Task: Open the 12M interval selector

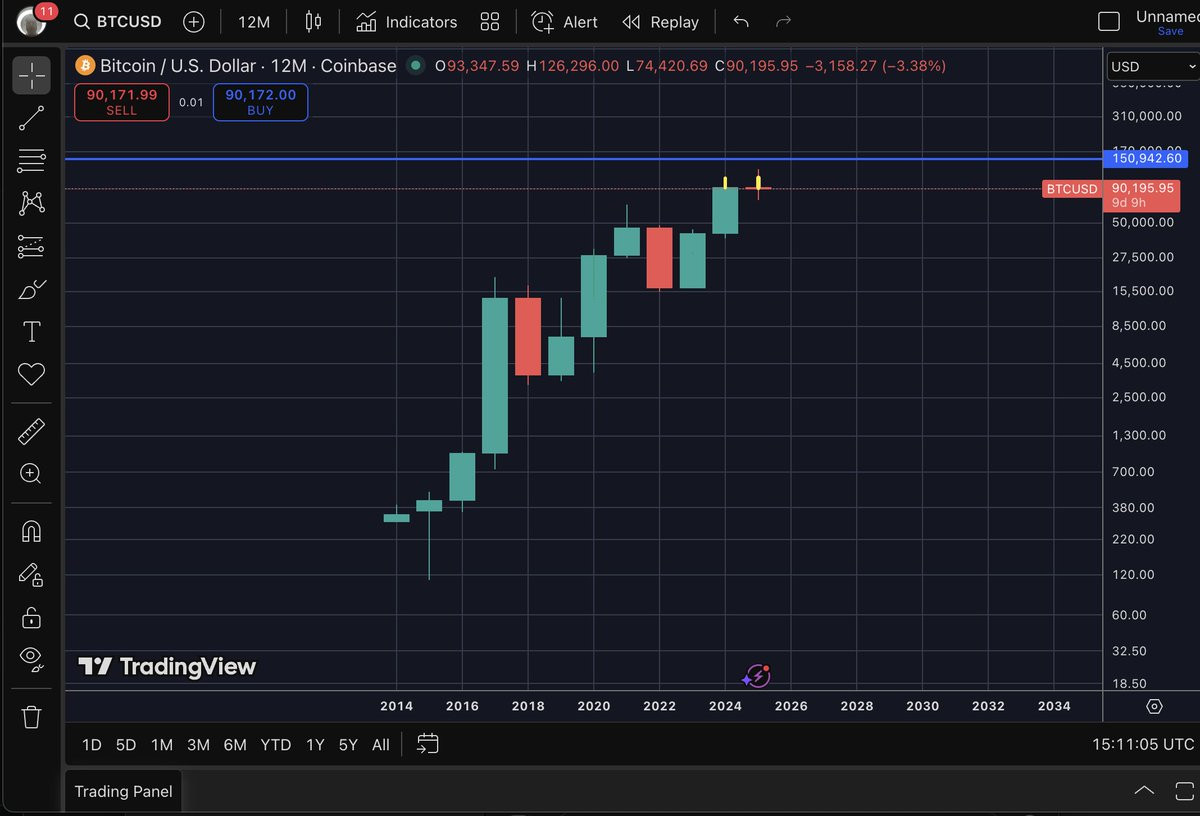Action: tap(254, 21)
